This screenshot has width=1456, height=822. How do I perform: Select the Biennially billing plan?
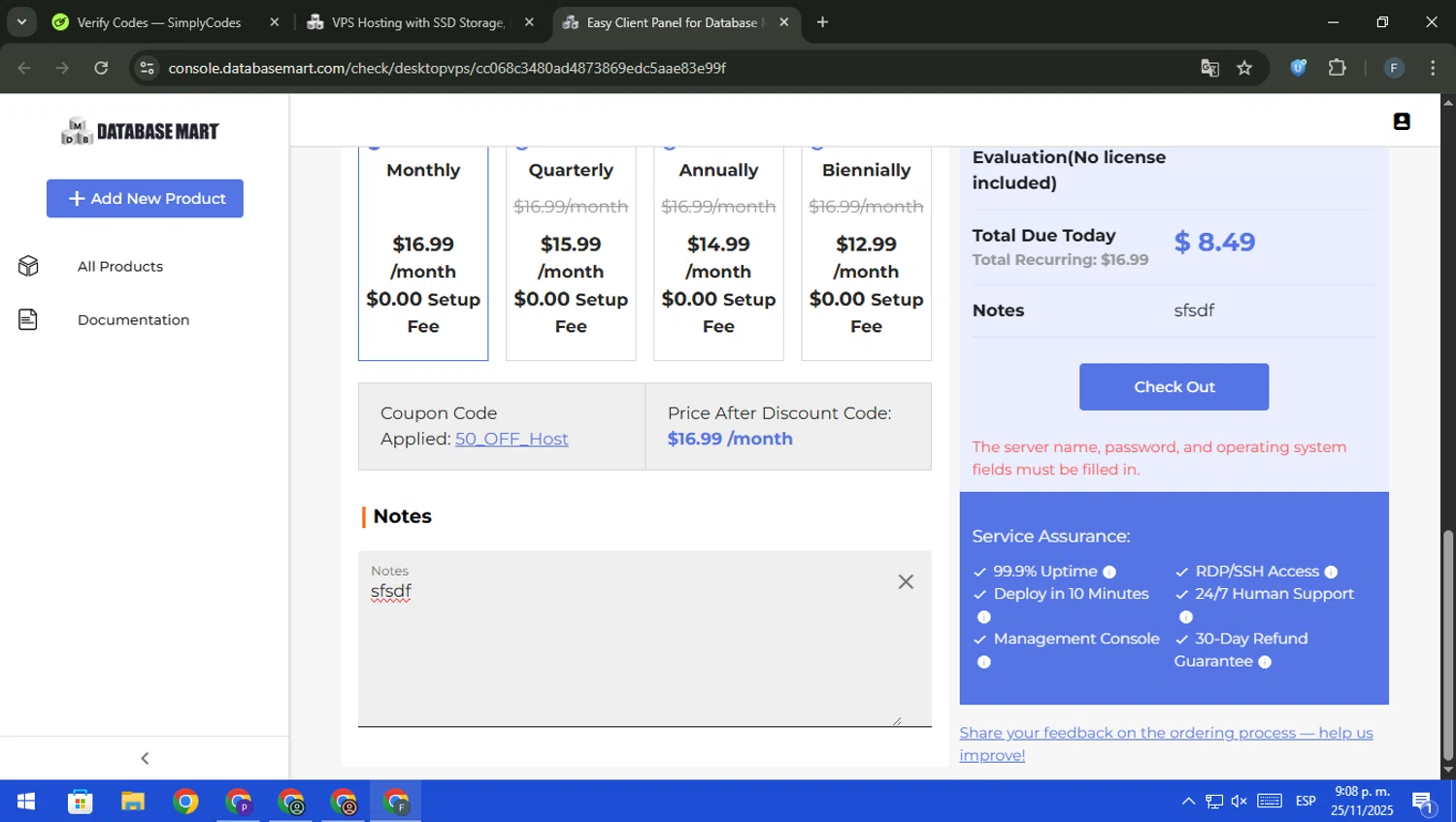[x=866, y=253]
